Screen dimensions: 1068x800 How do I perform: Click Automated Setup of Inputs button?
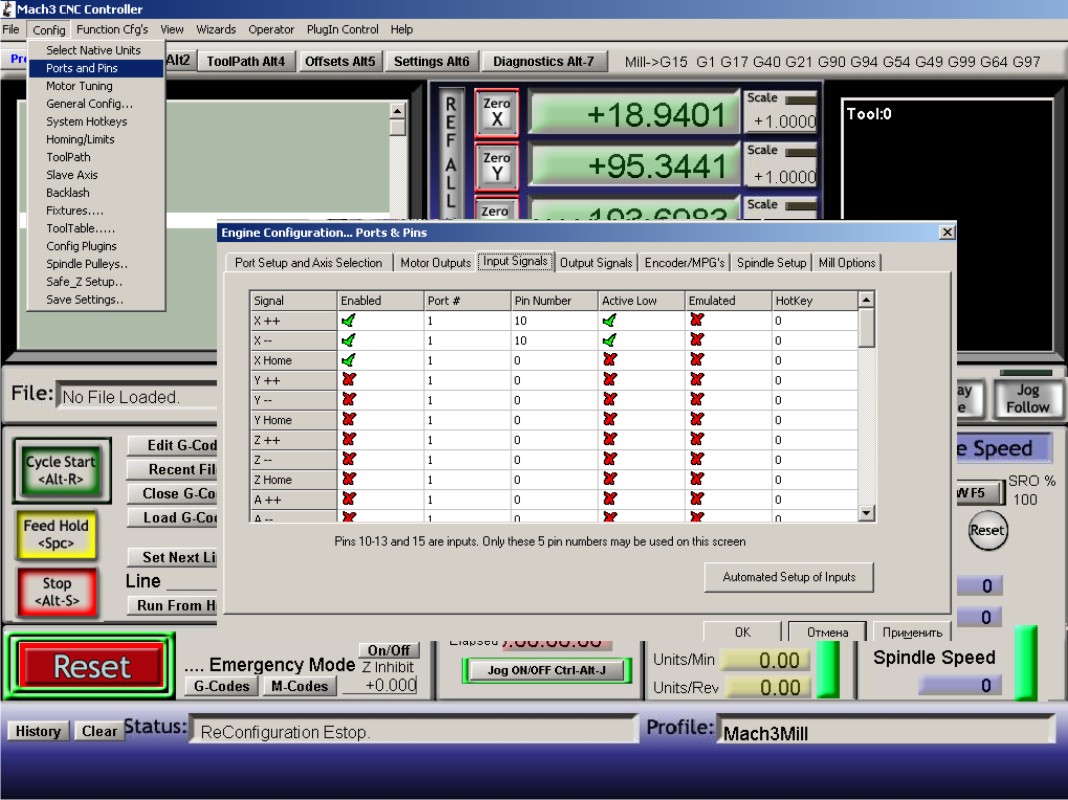[788, 577]
